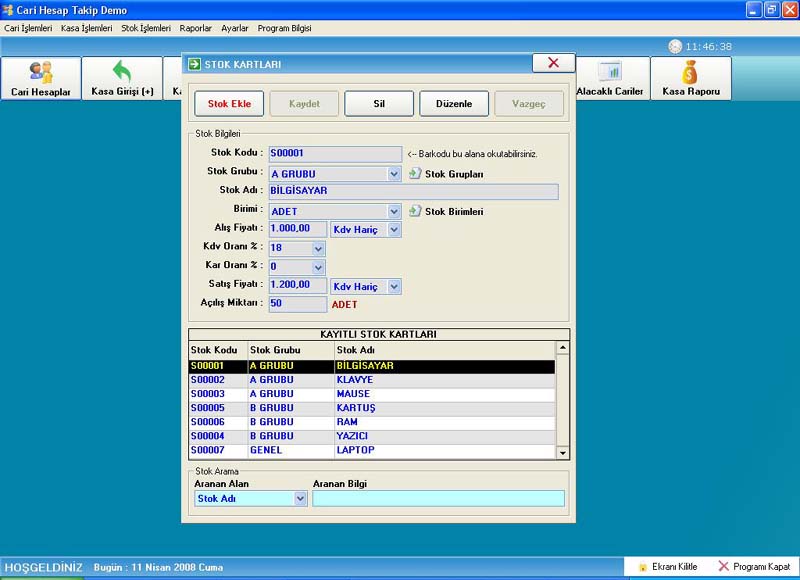Open the Alacaklı Cariler icon
Image resolution: width=800 pixels, height=580 pixels.
610,72
